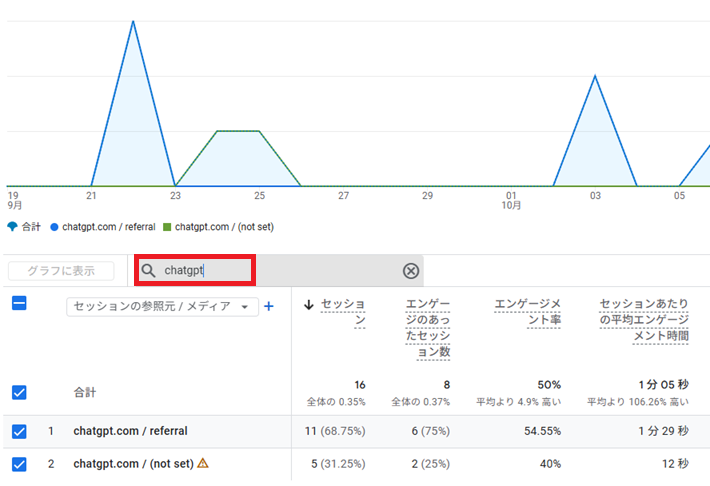Click warning icon beside chatgpt.com / (not set)

coord(203,463)
